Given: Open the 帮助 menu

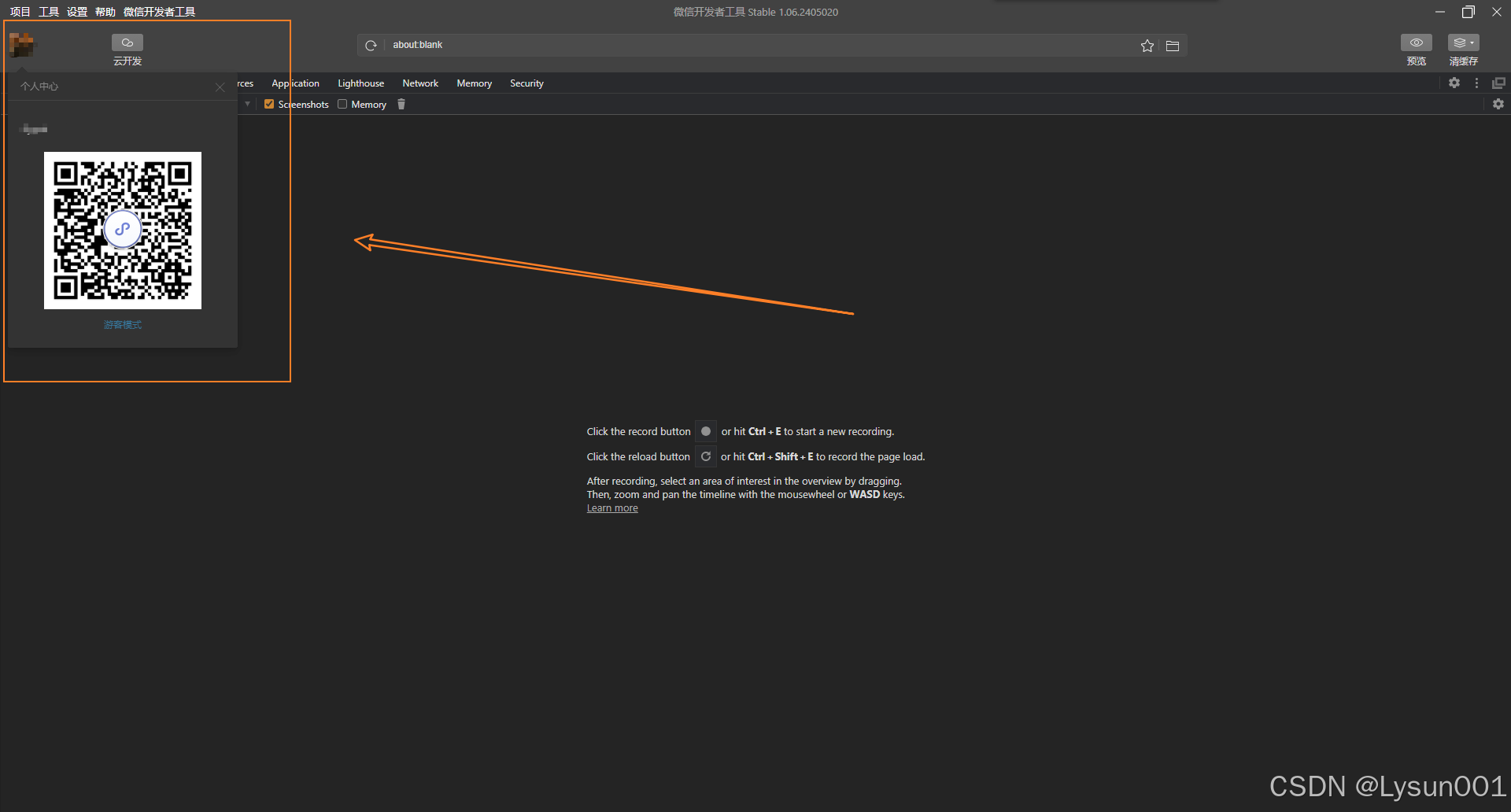Looking at the screenshot, I should tap(105, 12).
